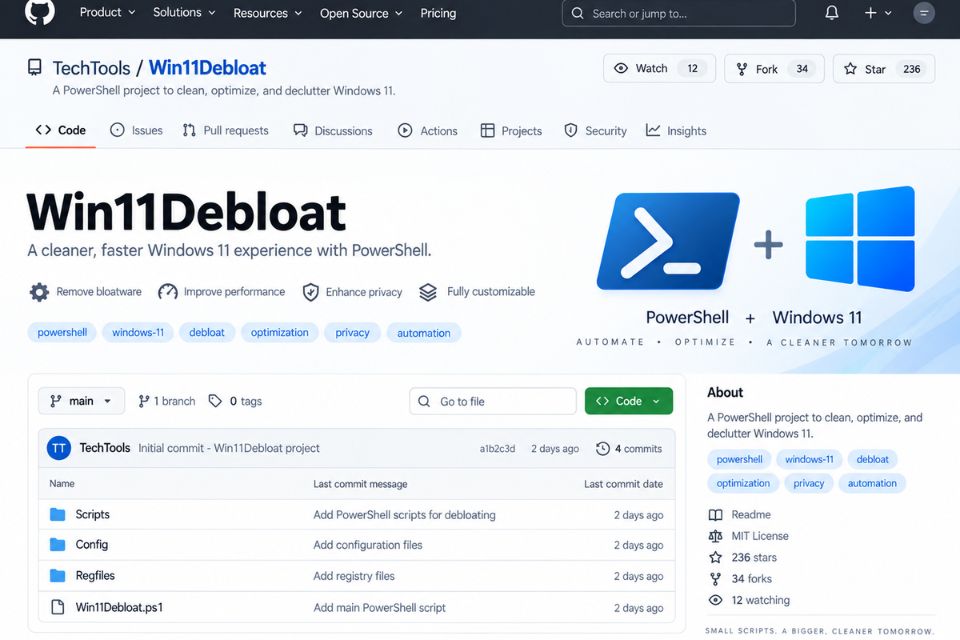Click the Issues circle icon

(x=117, y=130)
